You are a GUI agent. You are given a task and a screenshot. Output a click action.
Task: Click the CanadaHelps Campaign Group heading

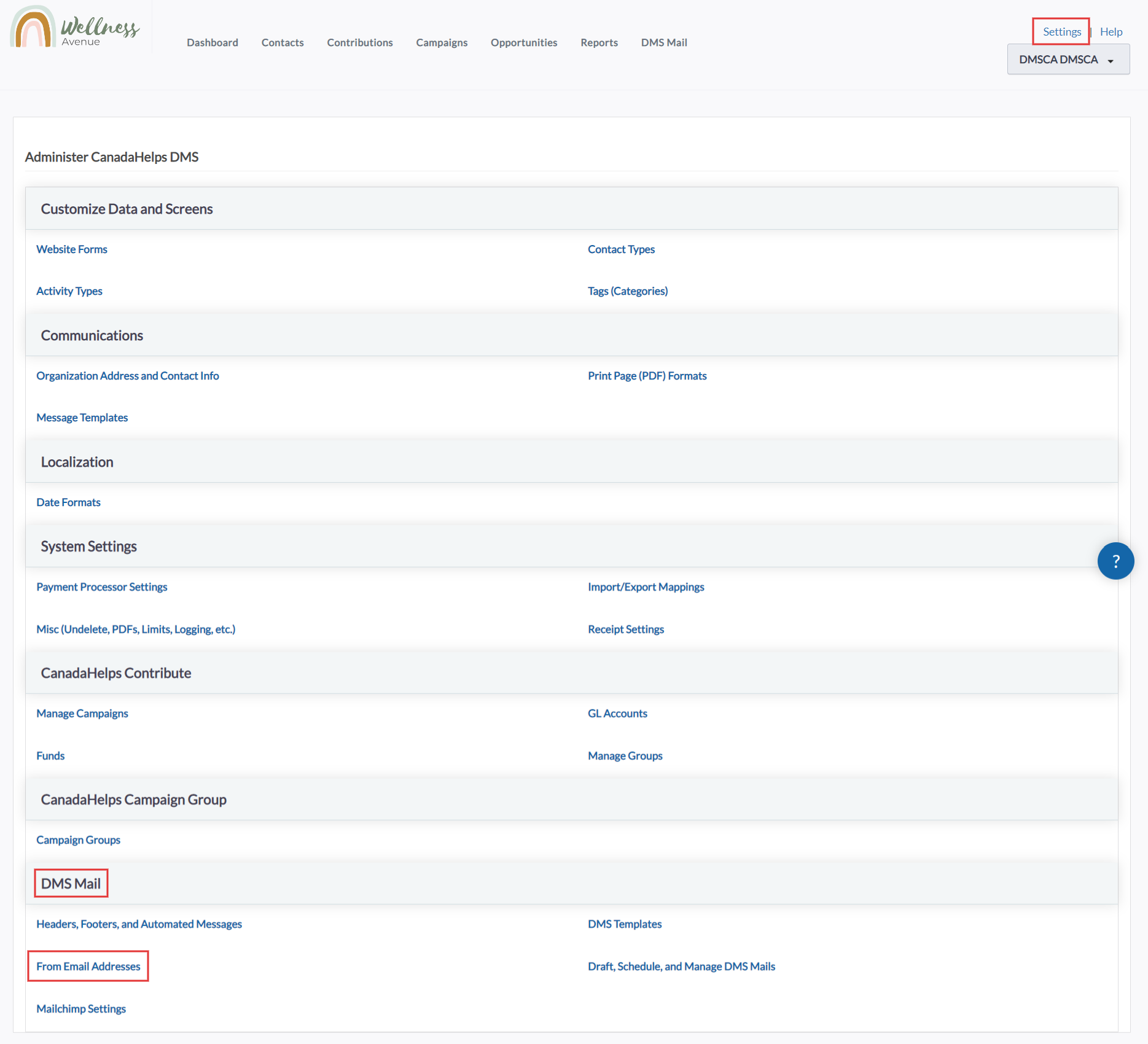[x=133, y=800]
